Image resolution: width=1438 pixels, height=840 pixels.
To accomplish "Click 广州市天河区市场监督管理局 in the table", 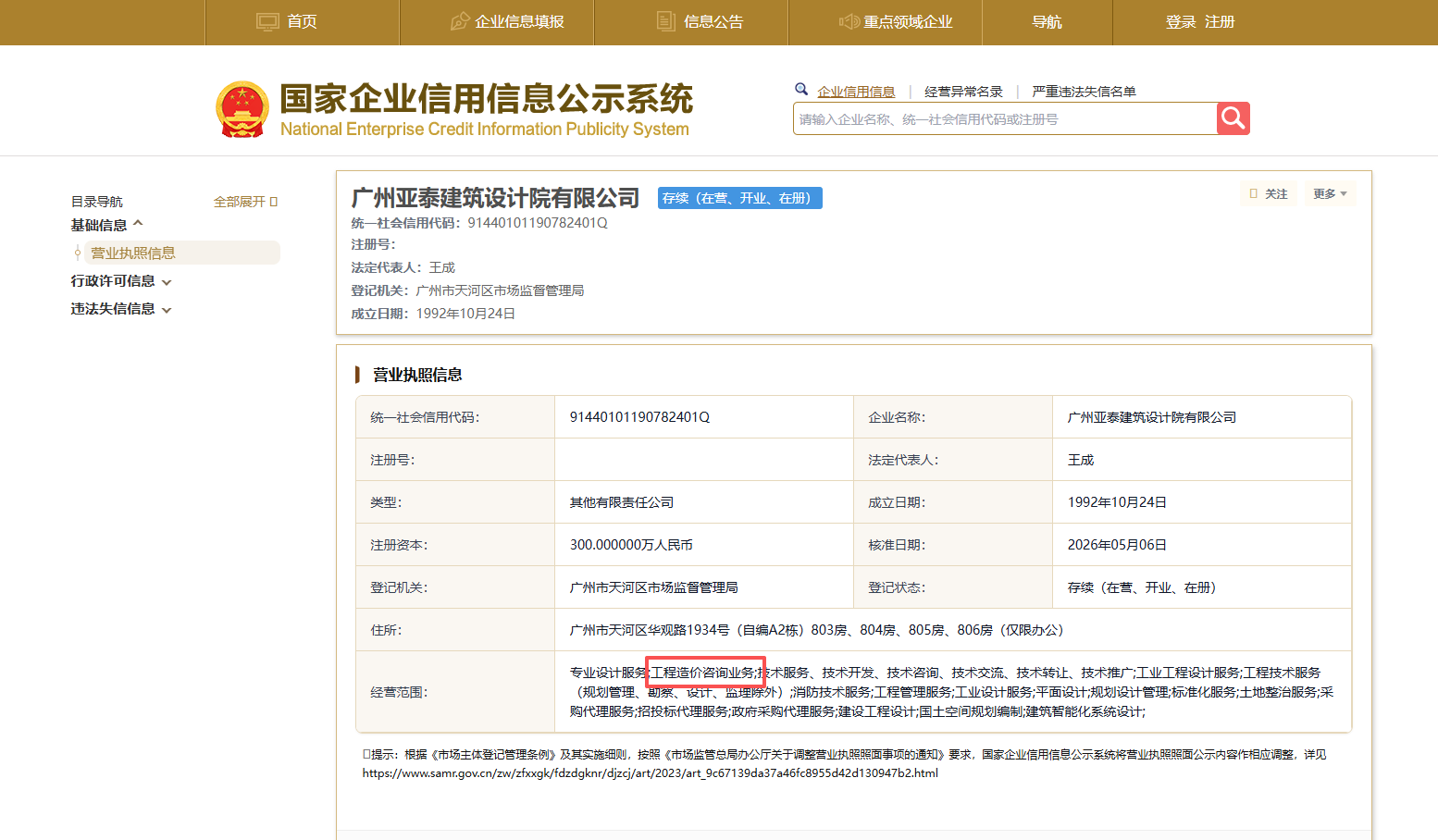I will pos(654,587).
